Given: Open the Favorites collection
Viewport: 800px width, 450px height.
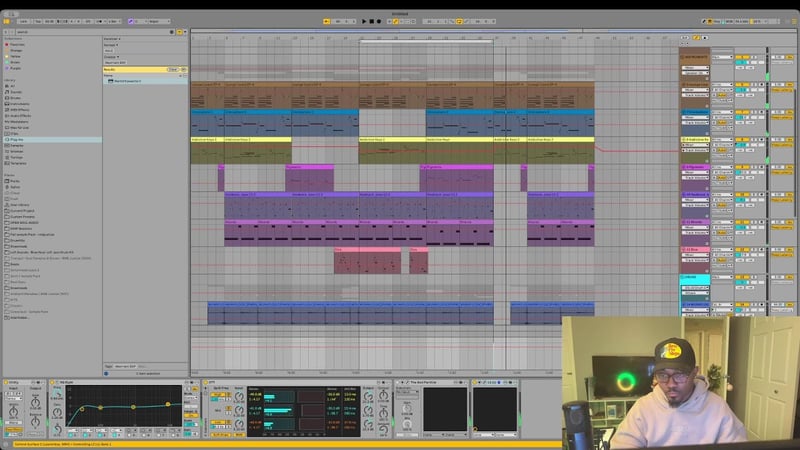Looking at the screenshot, I should coord(17,44).
